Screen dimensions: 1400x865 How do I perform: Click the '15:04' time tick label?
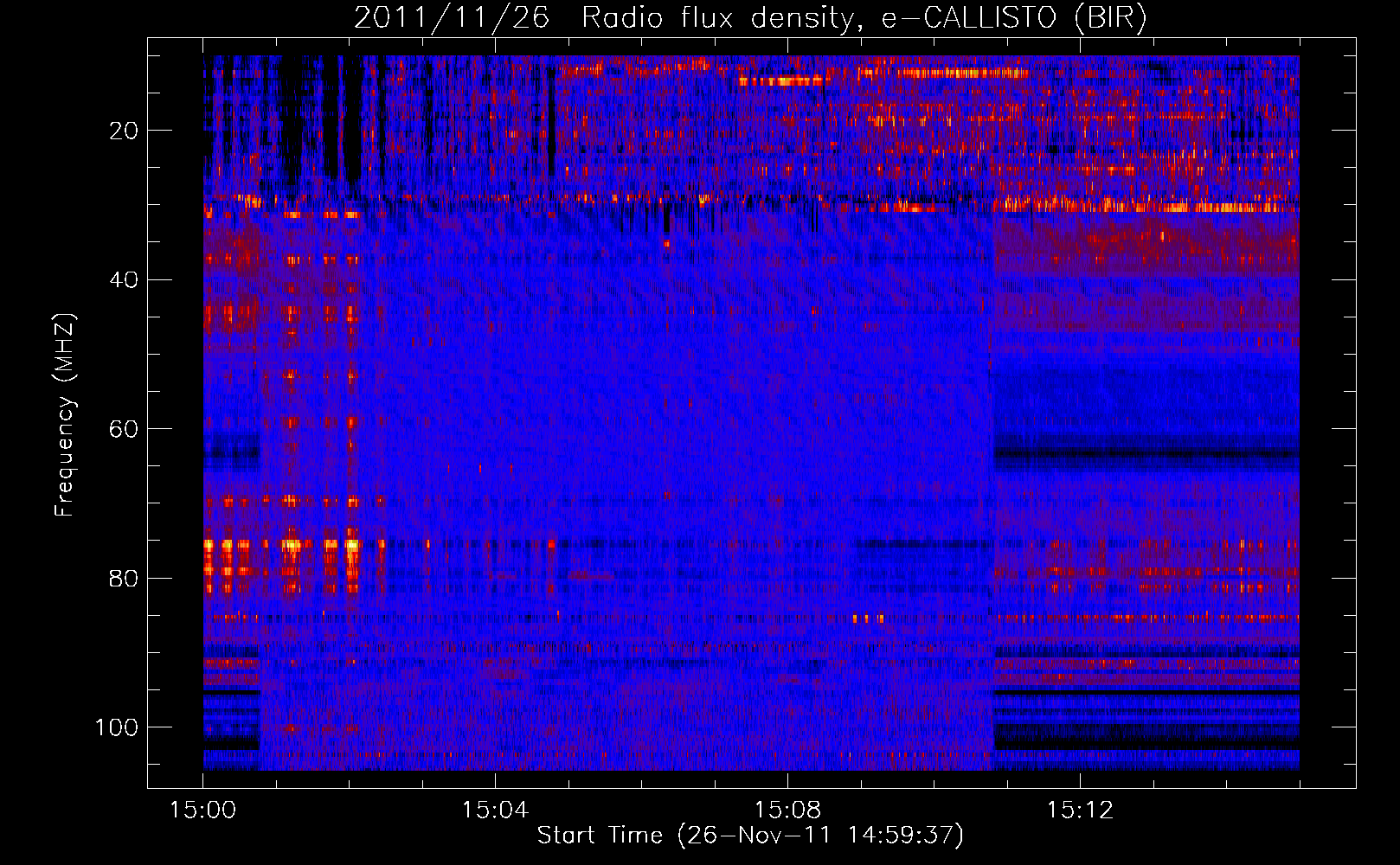(x=495, y=810)
